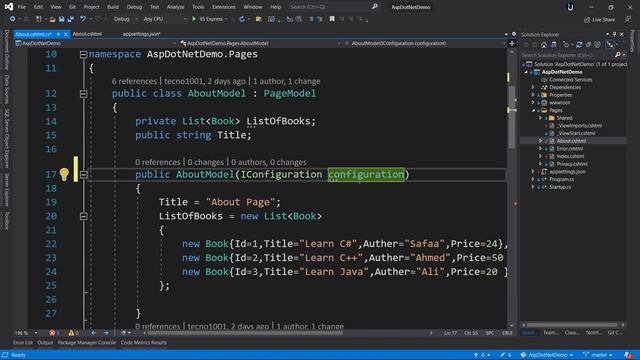
Task: Click the warning count icon below editor
Action: pos(71,333)
